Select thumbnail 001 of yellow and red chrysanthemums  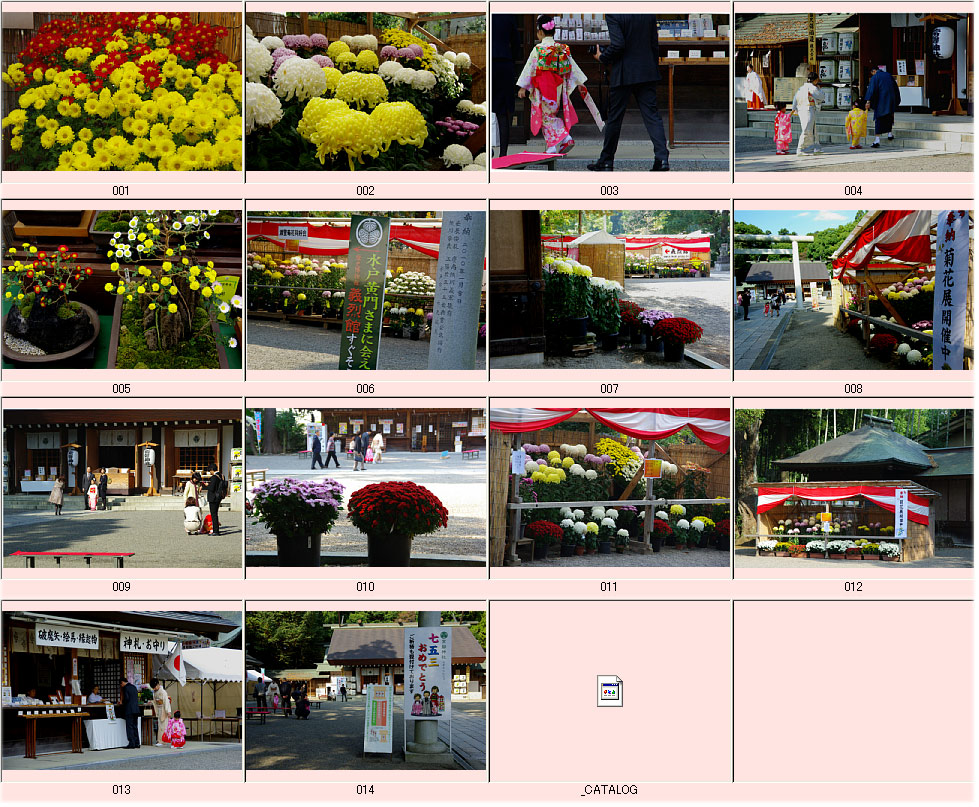click(122, 92)
